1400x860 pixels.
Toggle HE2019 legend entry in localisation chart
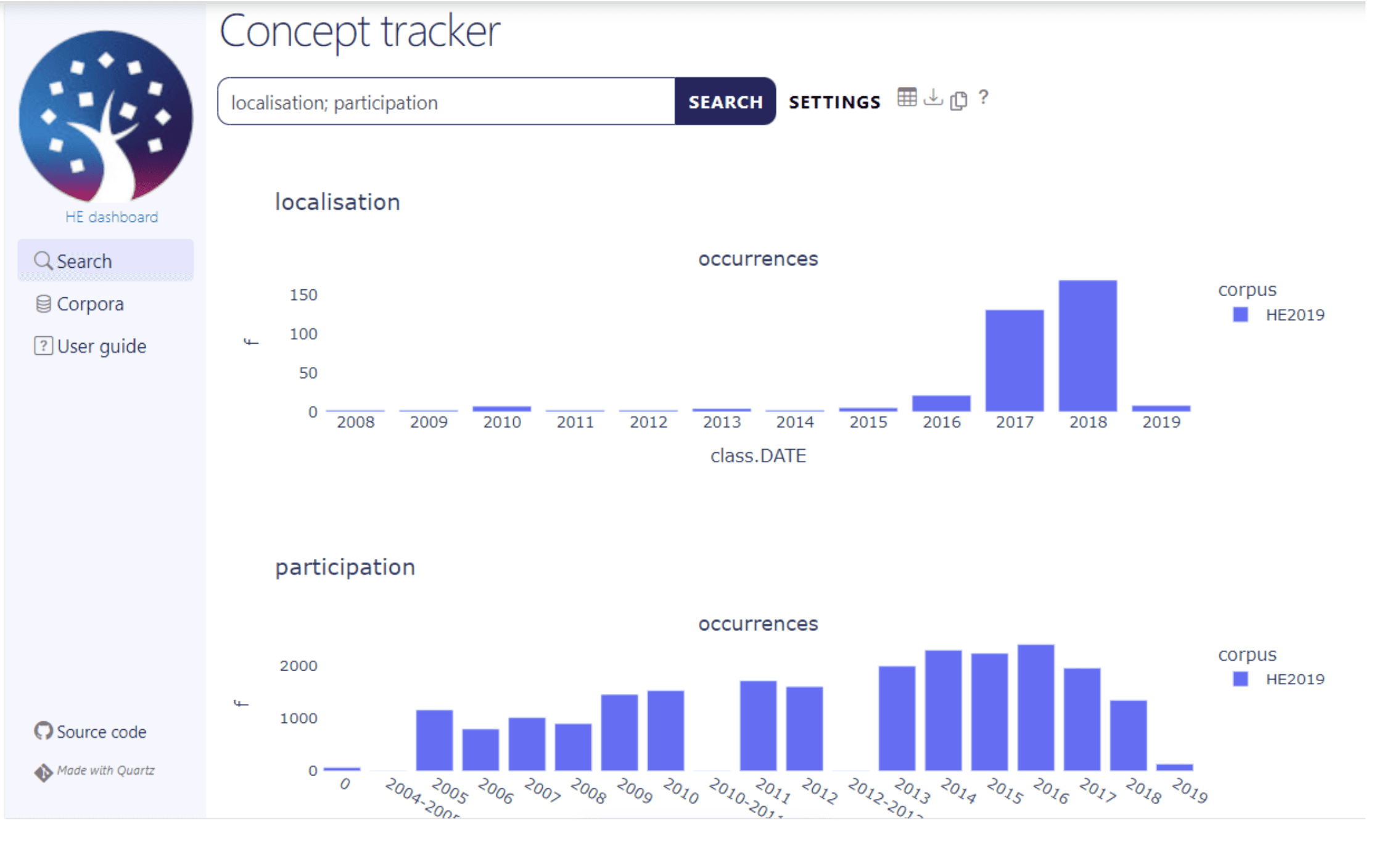1294,315
